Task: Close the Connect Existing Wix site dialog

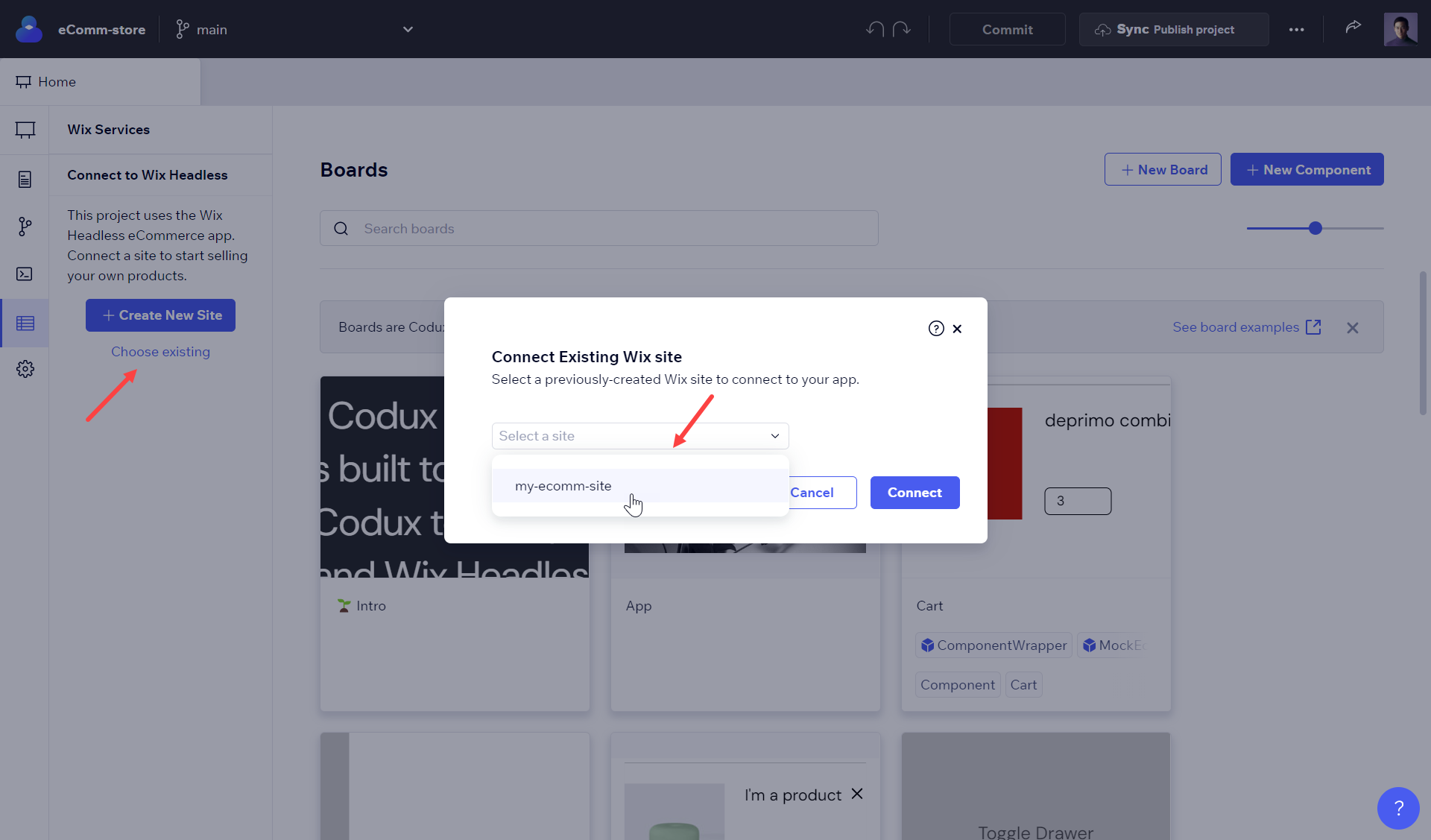Action: [957, 329]
